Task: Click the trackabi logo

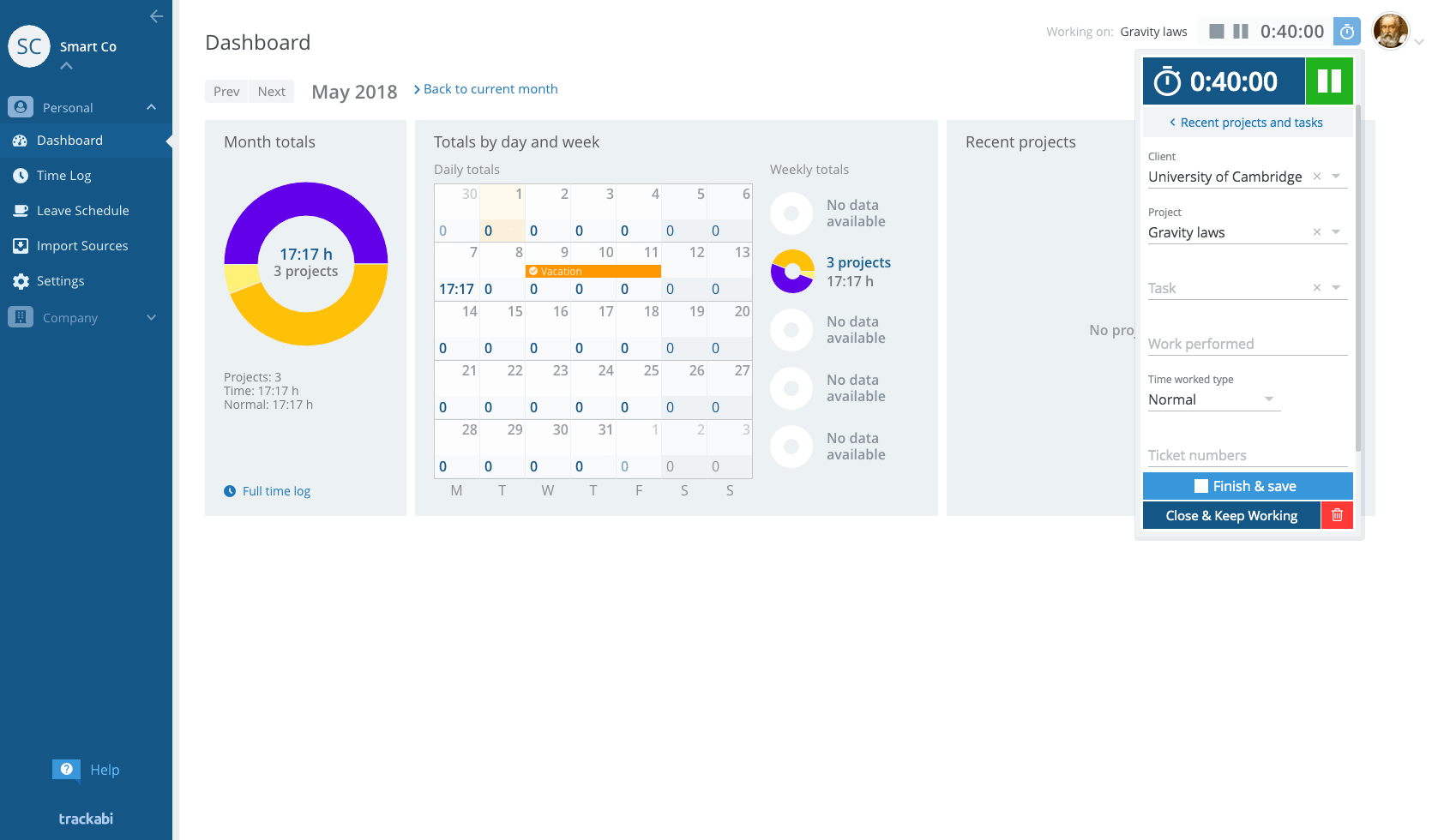Action: 86,819
